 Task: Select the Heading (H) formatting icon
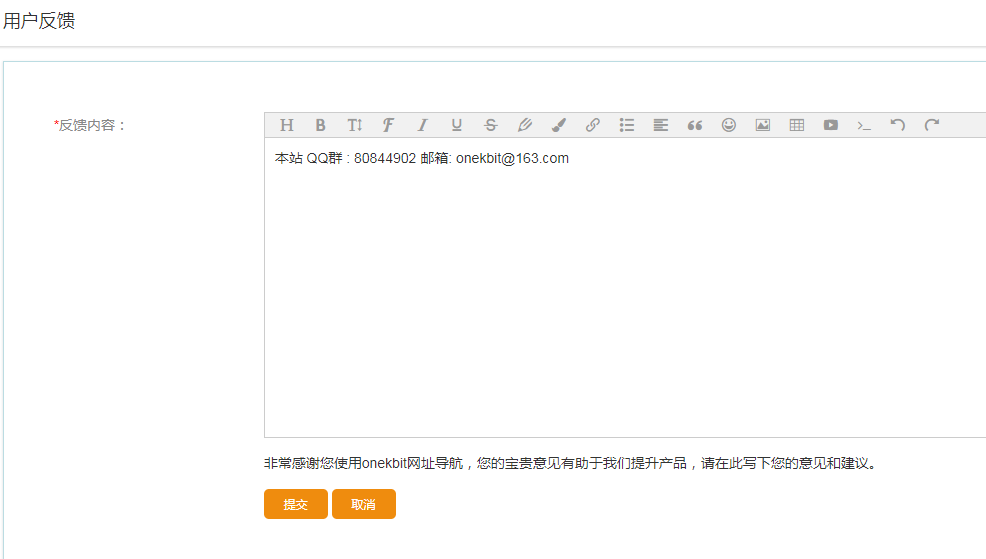pos(287,125)
